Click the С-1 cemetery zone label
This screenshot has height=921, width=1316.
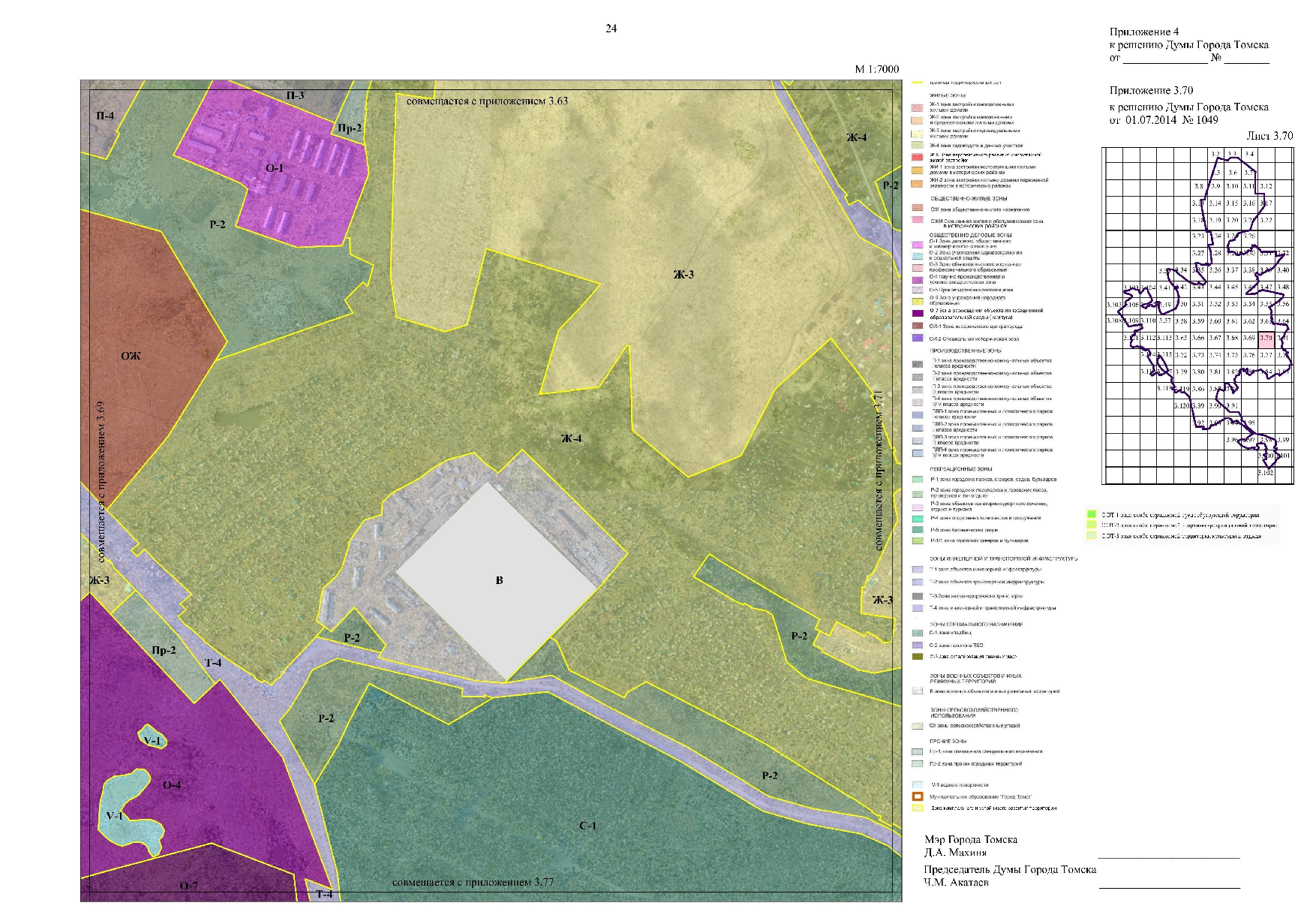(587, 826)
